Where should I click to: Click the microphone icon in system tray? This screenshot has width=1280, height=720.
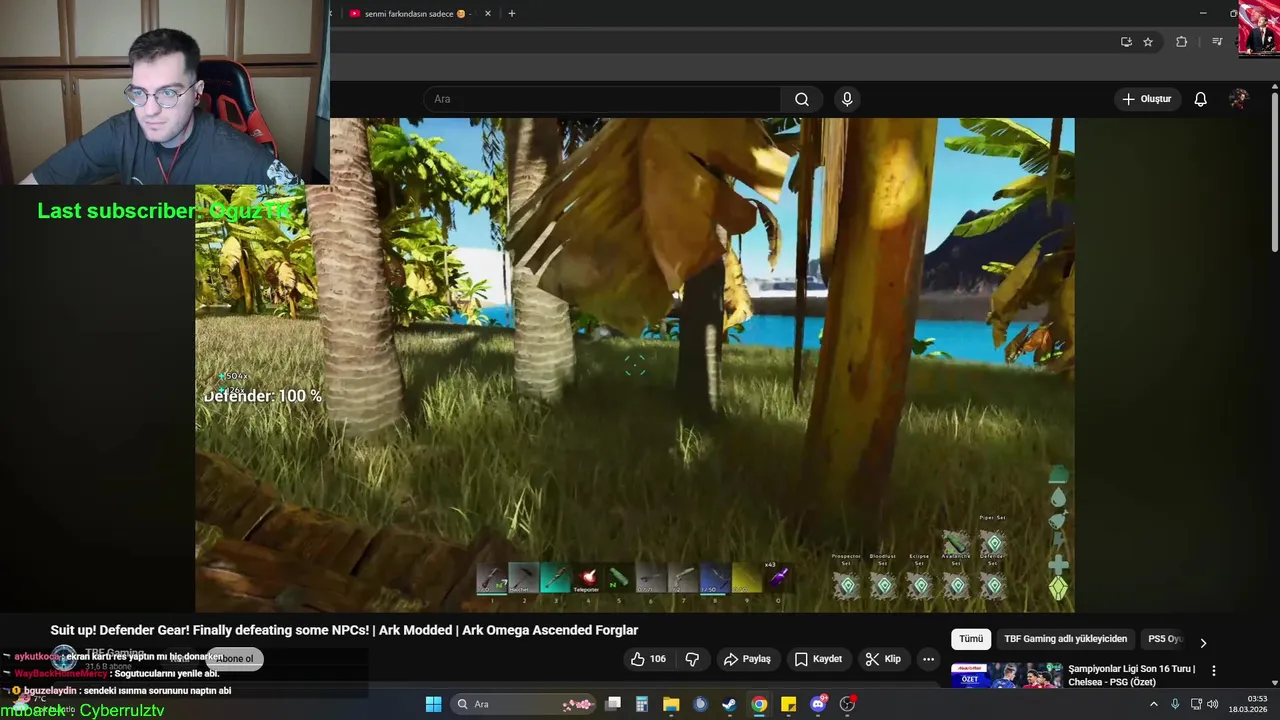(x=1175, y=704)
